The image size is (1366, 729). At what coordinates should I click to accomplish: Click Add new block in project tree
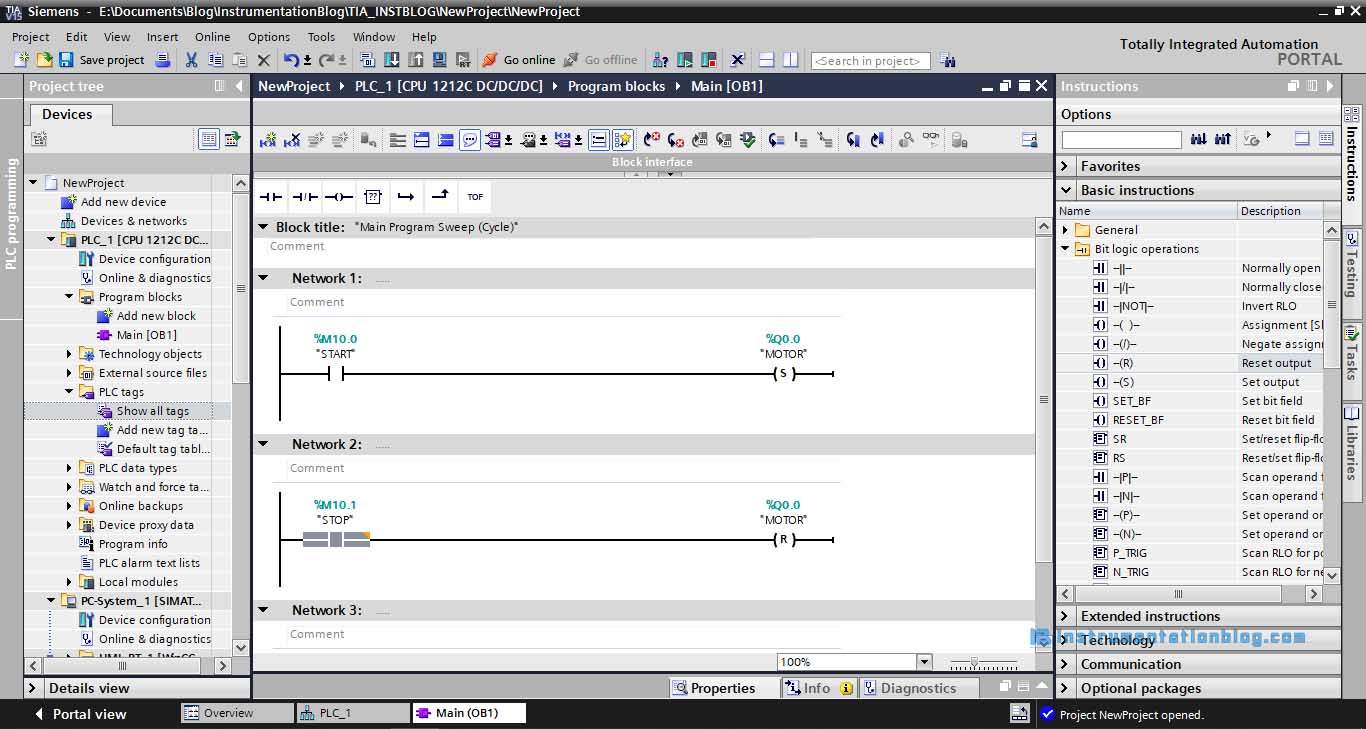click(156, 316)
